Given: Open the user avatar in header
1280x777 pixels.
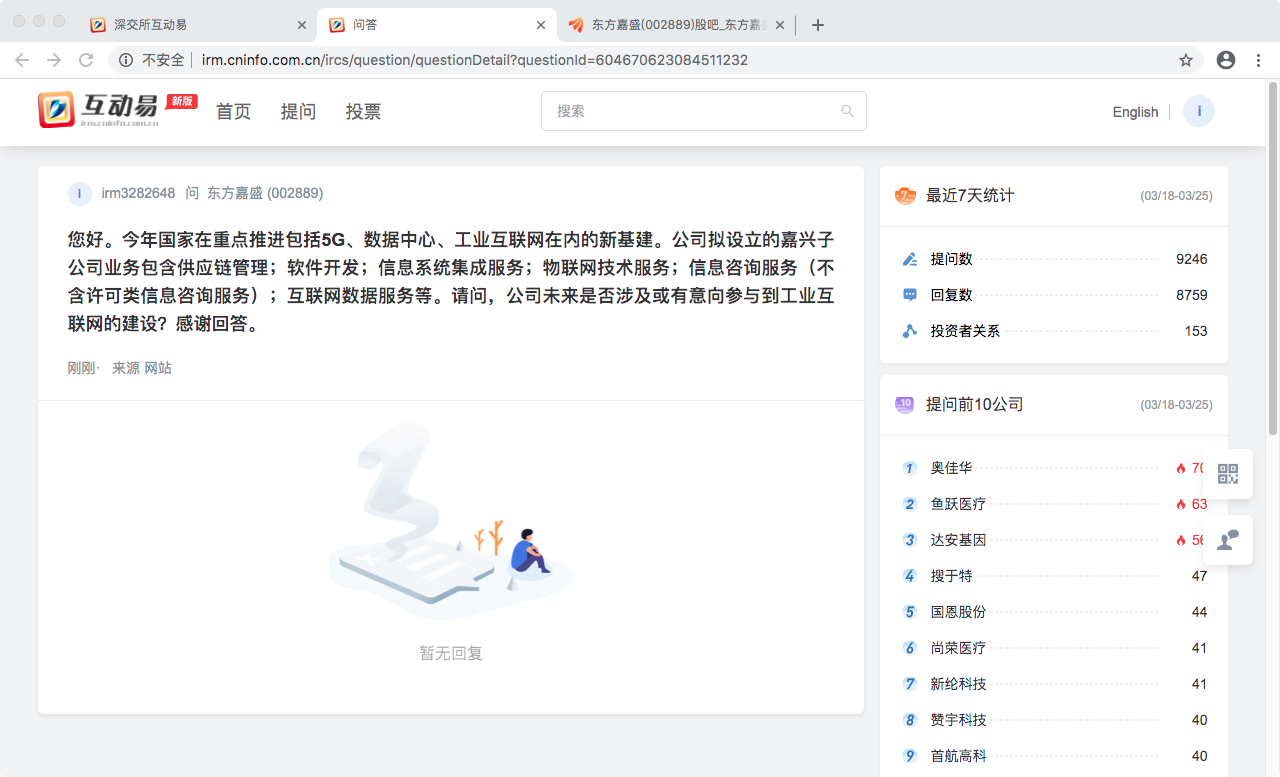Looking at the screenshot, I should (x=1199, y=111).
